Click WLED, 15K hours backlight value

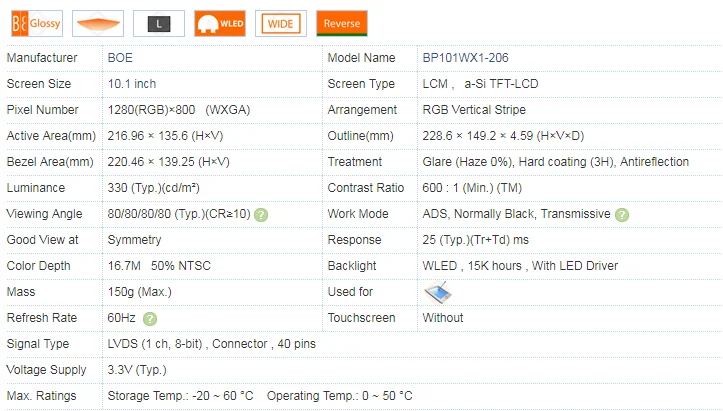(x=520, y=266)
